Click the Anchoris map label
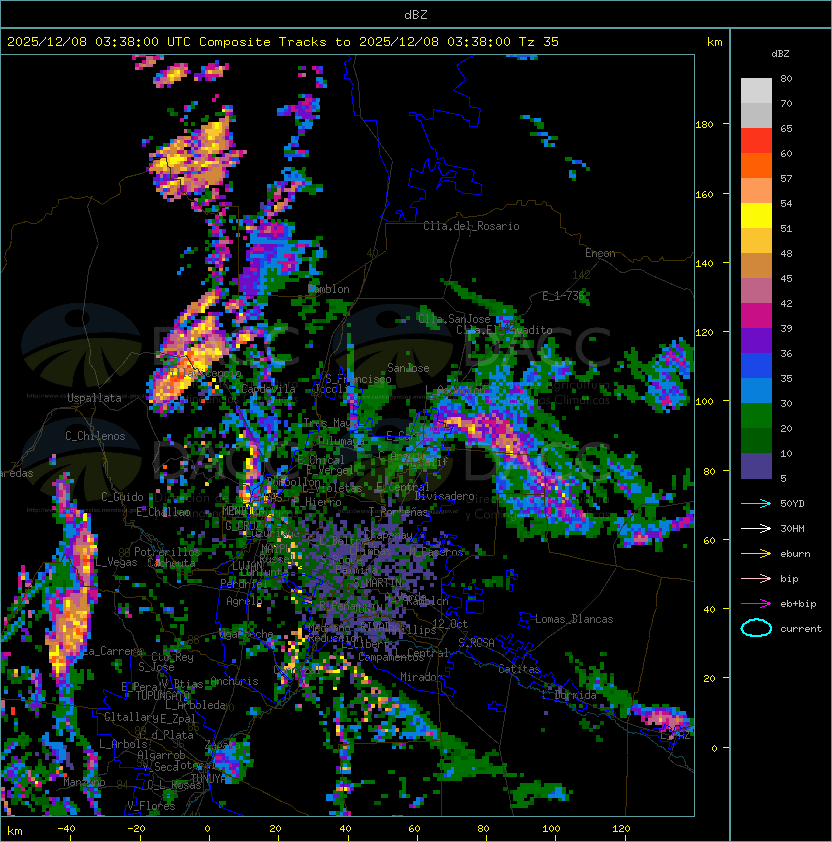The image size is (832, 842). click(234, 681)
